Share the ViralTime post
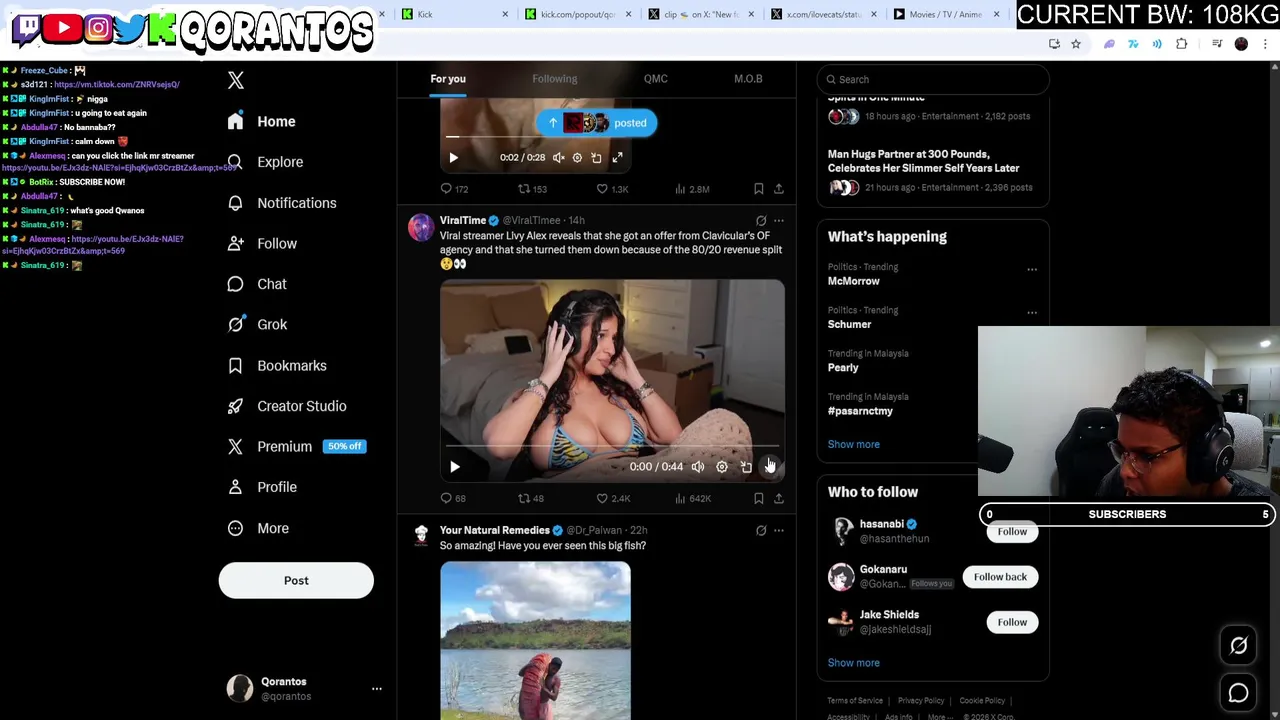The width and height of the screenshot is (1280, 720). (779, 498)
